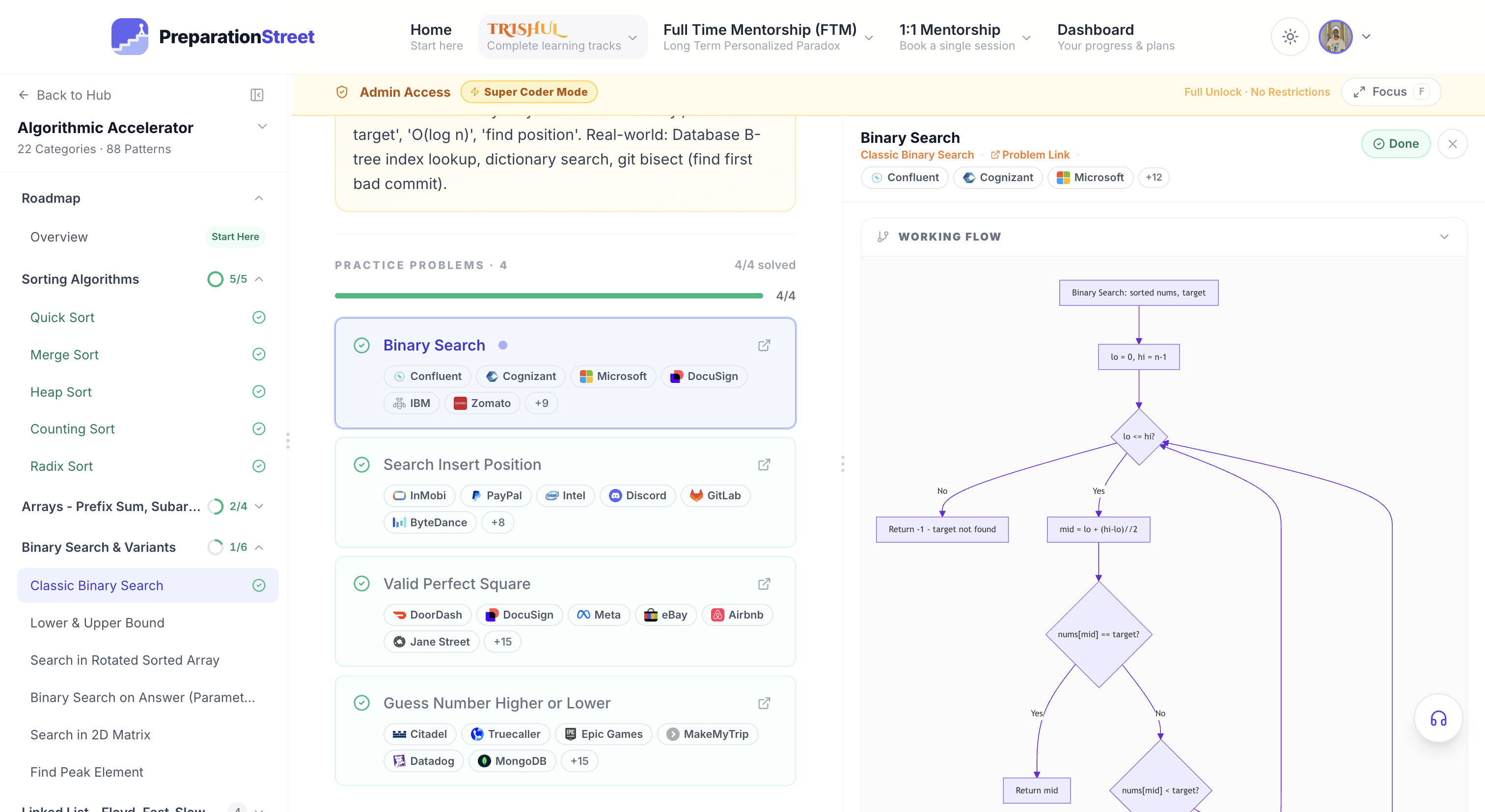The height and width of the screenshot is (812, 1485).
Task: Open 1:1 Mentorship dropdown chevron
Action: (1026, 38)
